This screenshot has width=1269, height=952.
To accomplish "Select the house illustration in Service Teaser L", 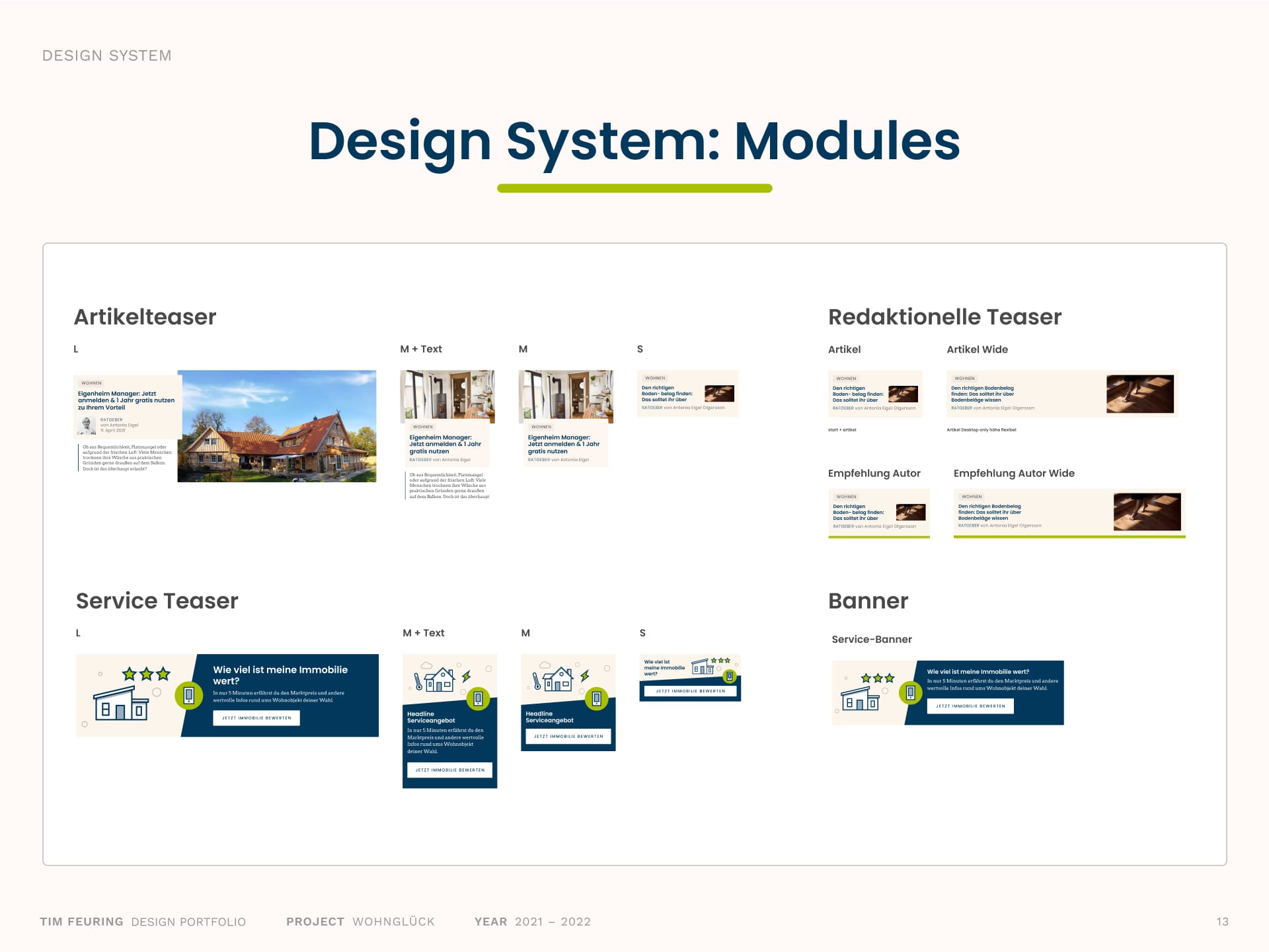I will tap(122, 704).
